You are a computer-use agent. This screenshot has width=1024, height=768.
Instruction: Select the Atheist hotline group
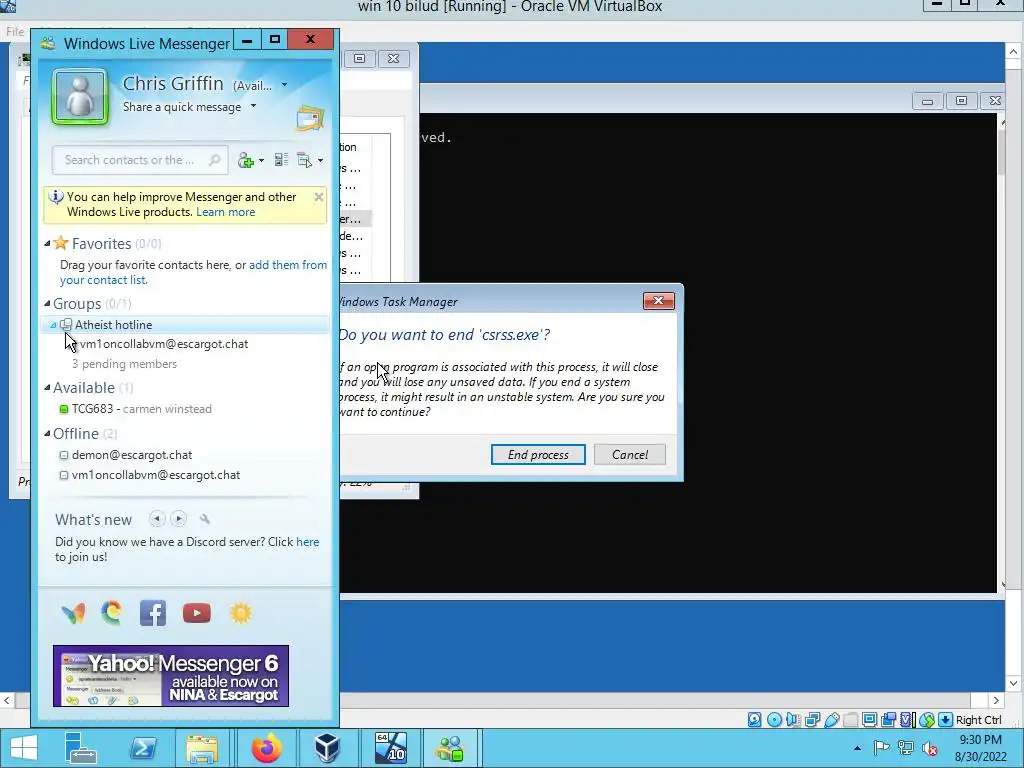coord(186,325)
